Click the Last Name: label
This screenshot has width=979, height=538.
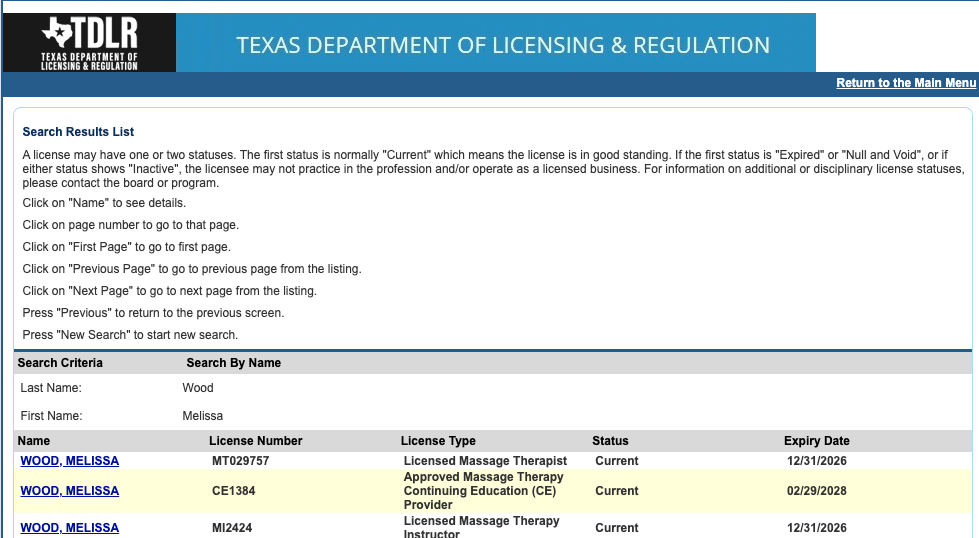click(51, 388)
